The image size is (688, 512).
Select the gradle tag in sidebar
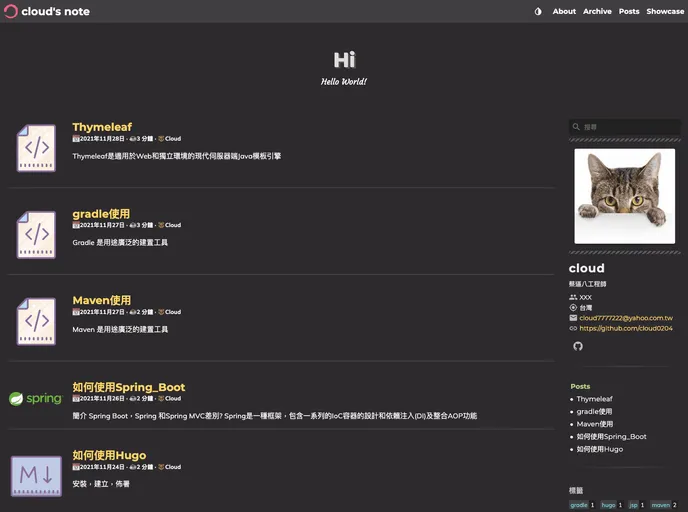point(579,505)
